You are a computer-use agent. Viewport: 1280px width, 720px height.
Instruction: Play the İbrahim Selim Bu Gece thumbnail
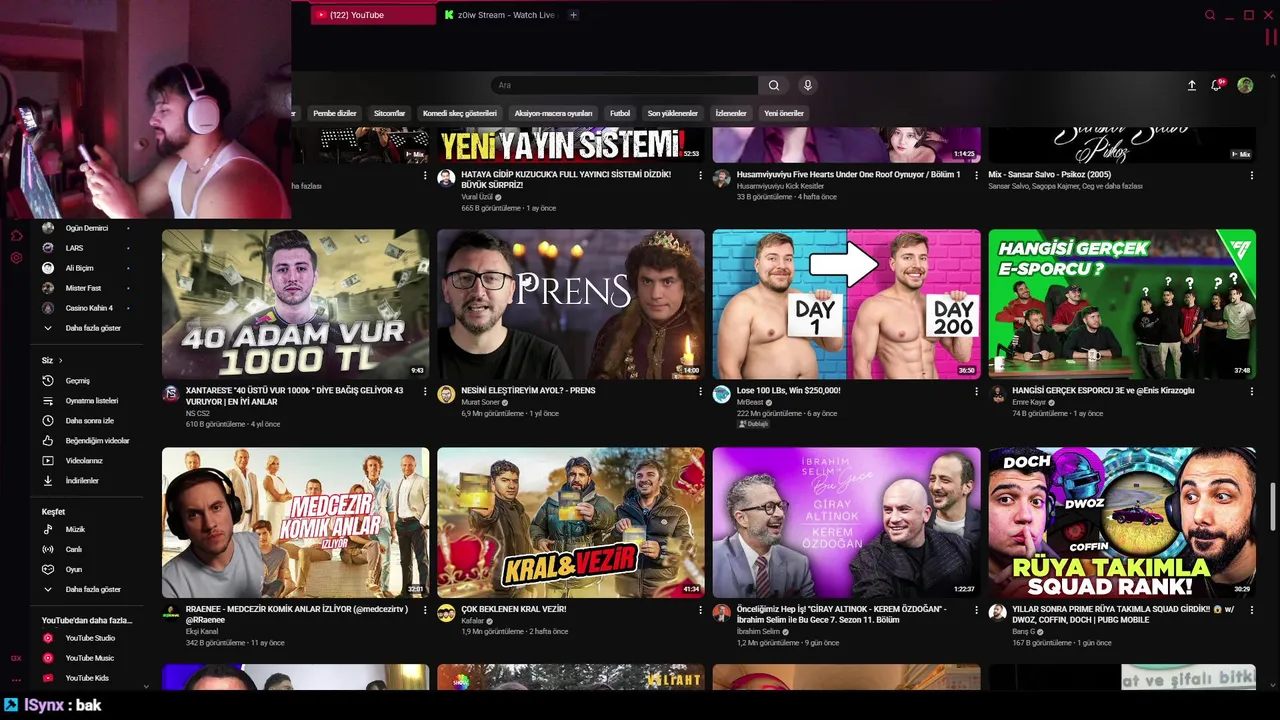847,522
